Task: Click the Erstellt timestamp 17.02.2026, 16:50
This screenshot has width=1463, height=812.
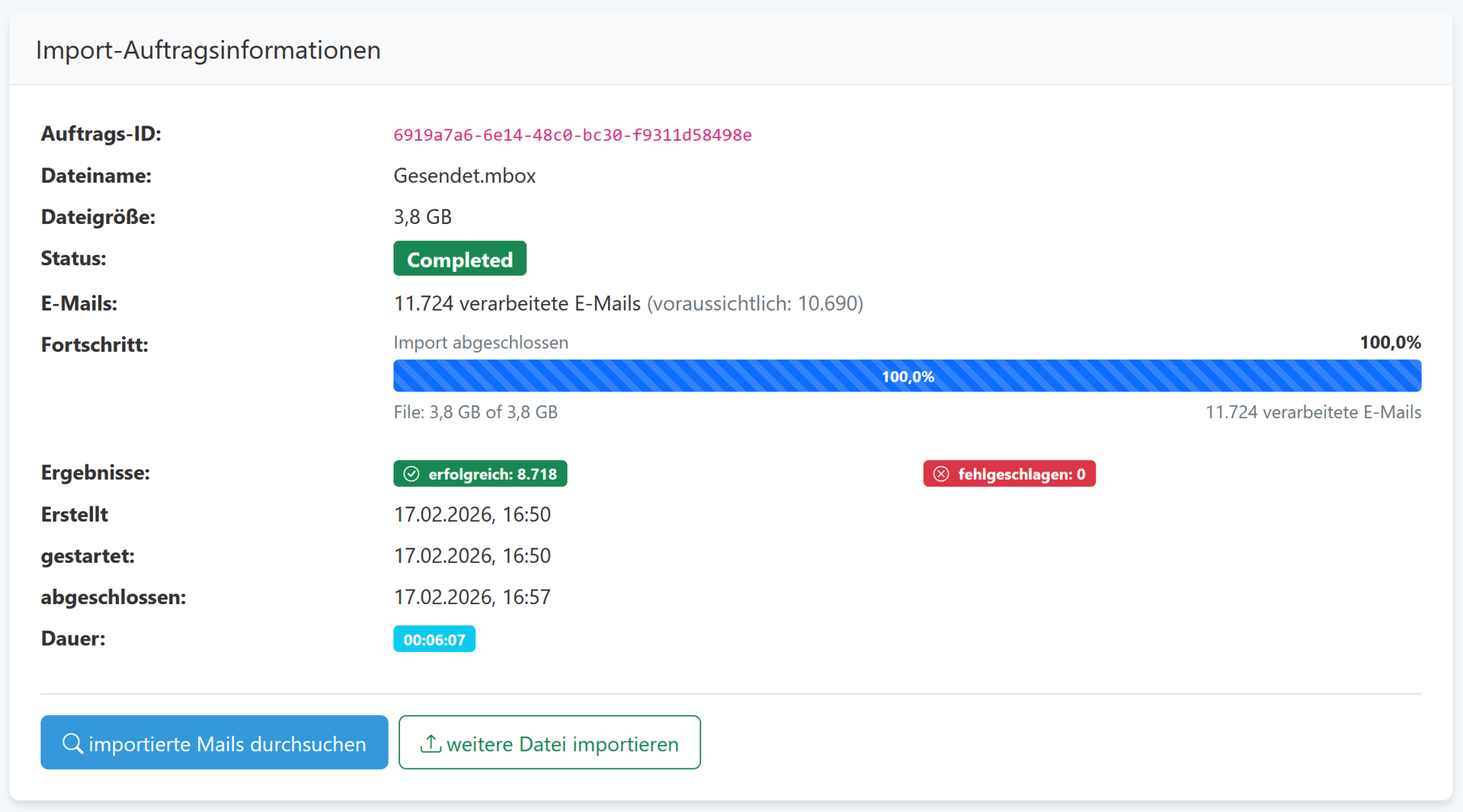Action: 472,515
